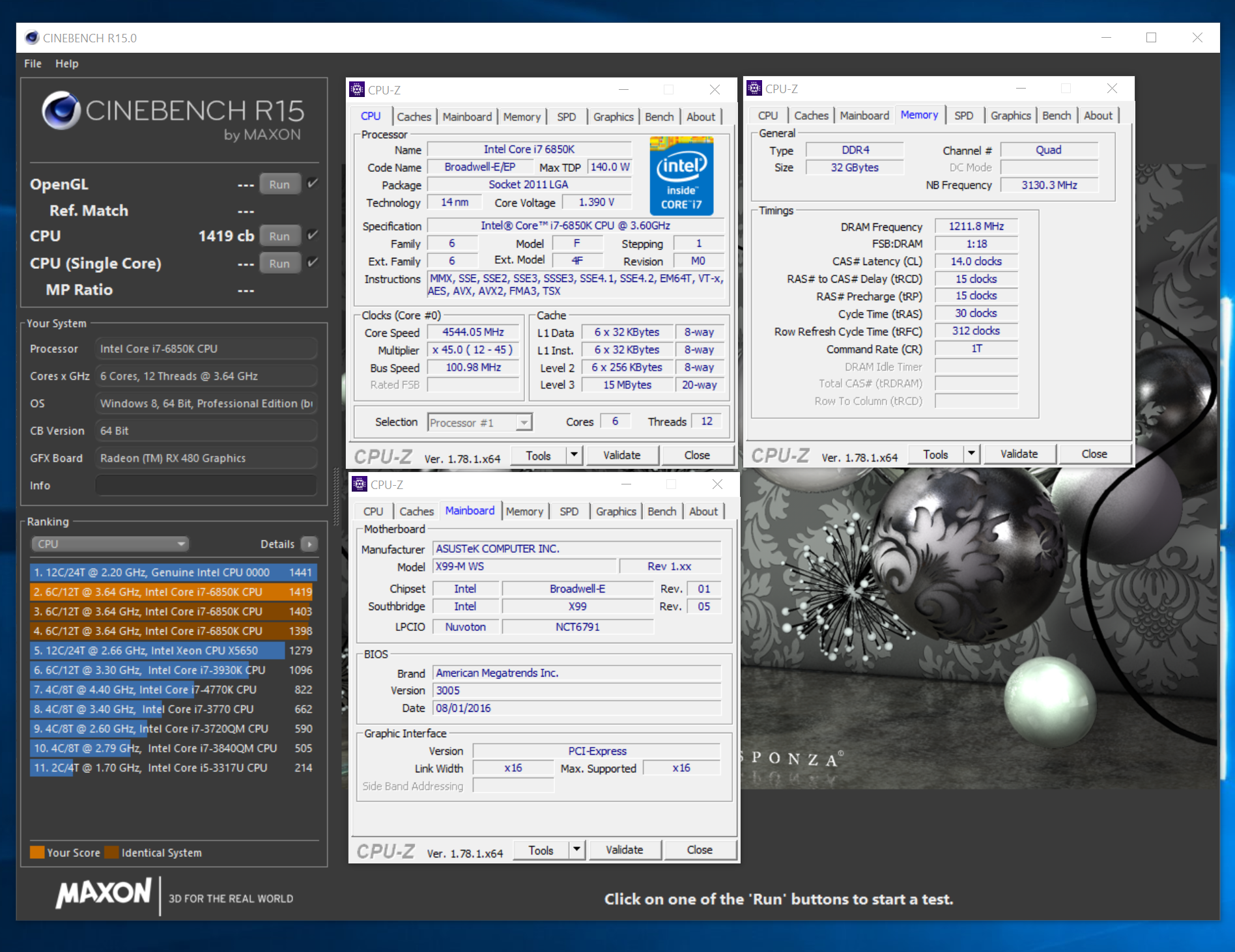Toggle the OpenGL test checkmark

[313, 184]
